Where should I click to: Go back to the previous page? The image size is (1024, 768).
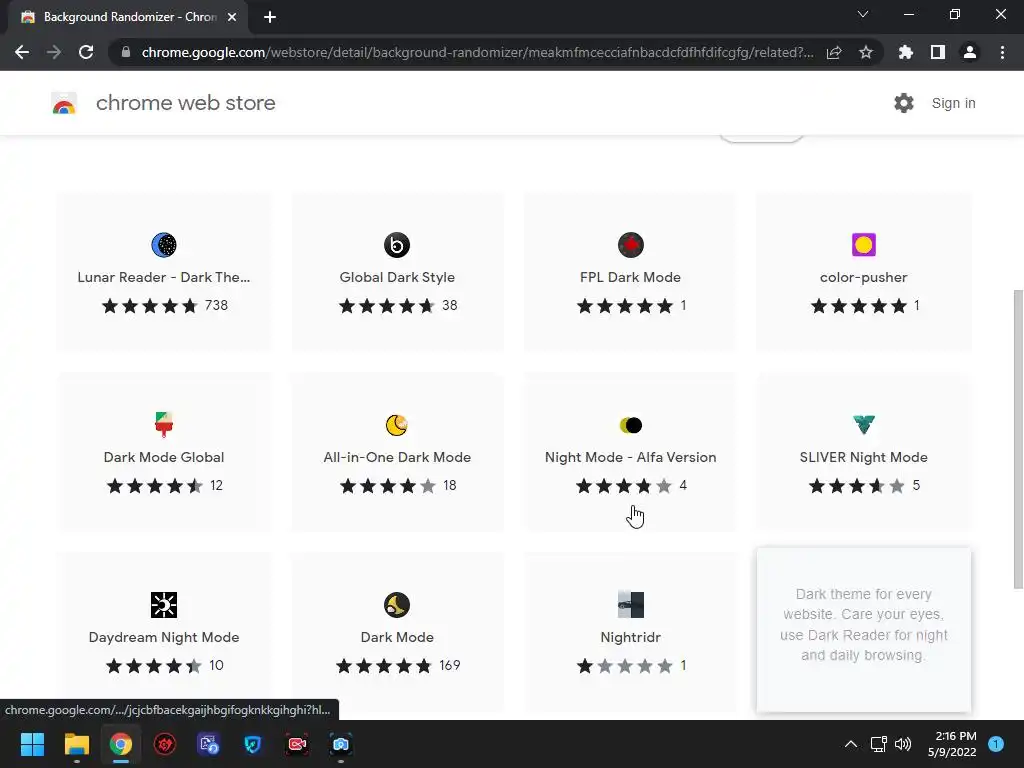click(22, 52)
